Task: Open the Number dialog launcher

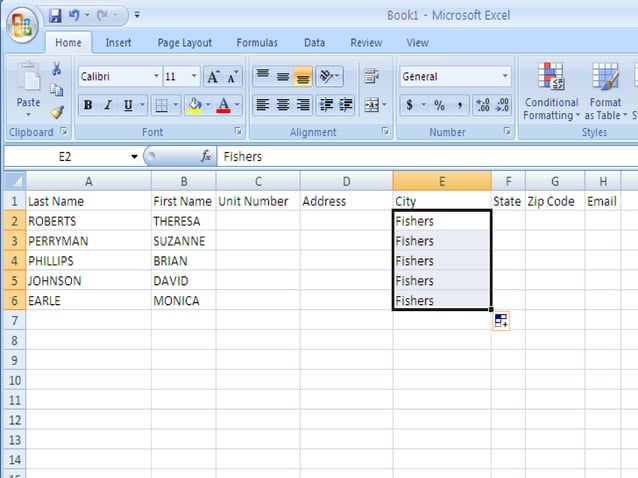Action: point(507,131)
